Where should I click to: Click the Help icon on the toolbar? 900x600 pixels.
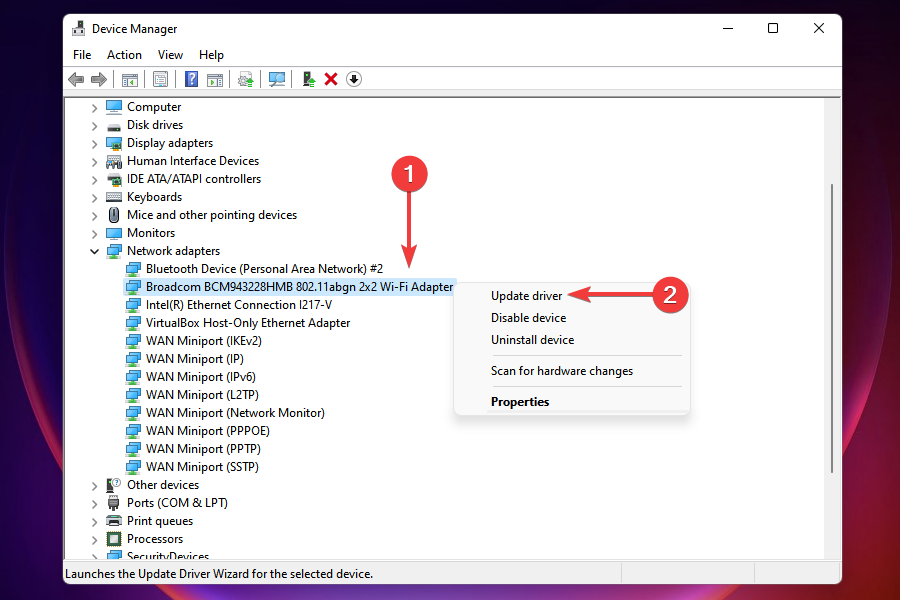(x=190, y=79)
